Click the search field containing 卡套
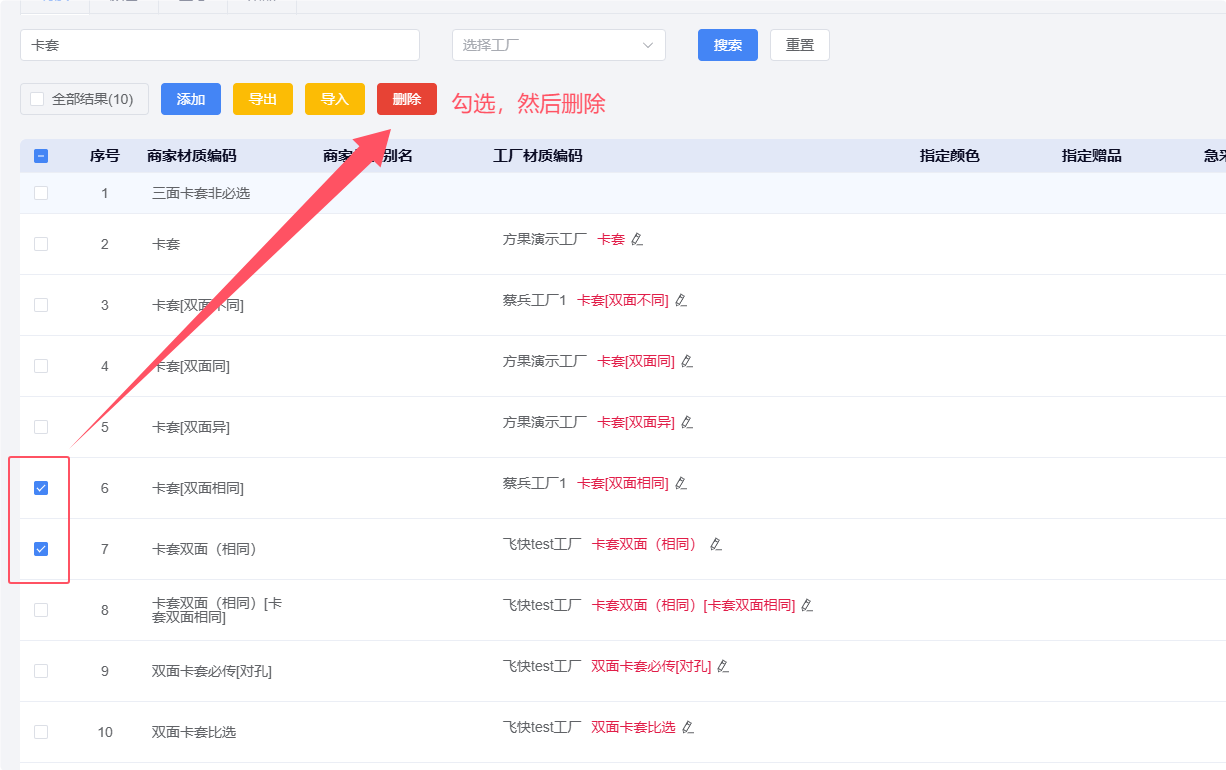Viewport: 1226px width, 770px height. (220, 45)
